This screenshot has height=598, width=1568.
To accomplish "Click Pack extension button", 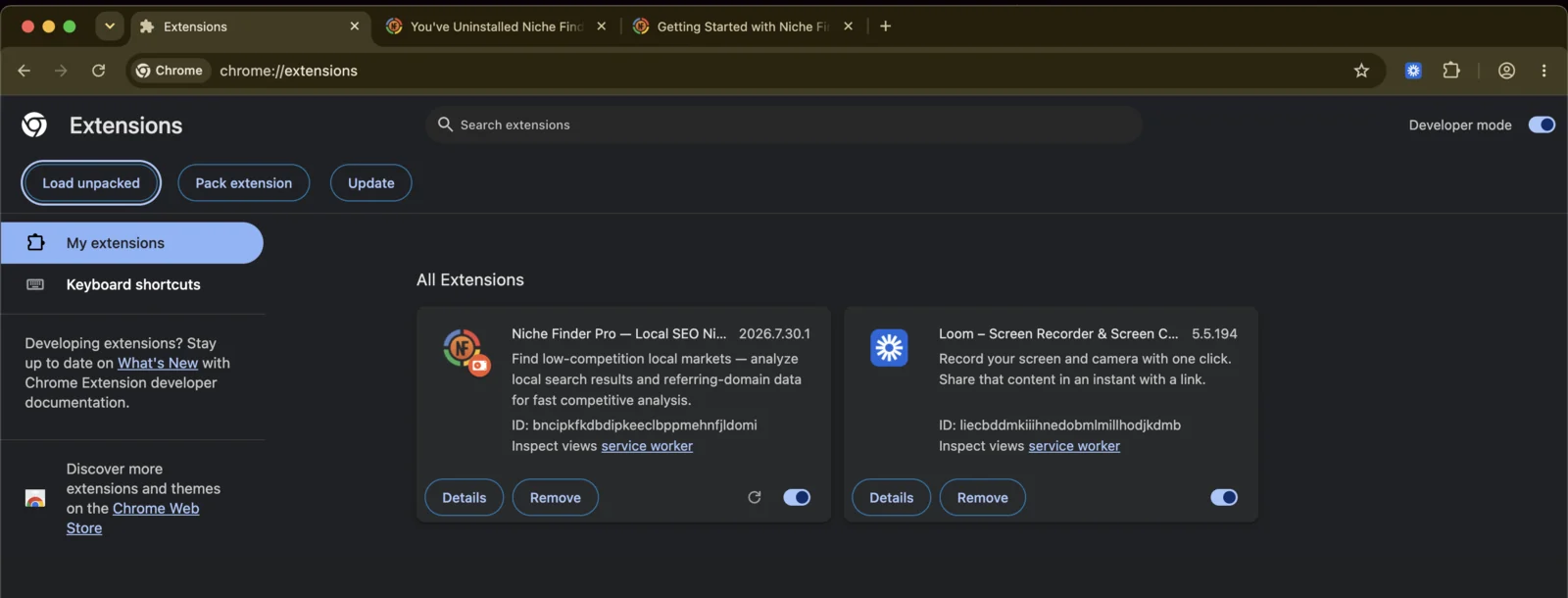I will [x=244, y=183].
